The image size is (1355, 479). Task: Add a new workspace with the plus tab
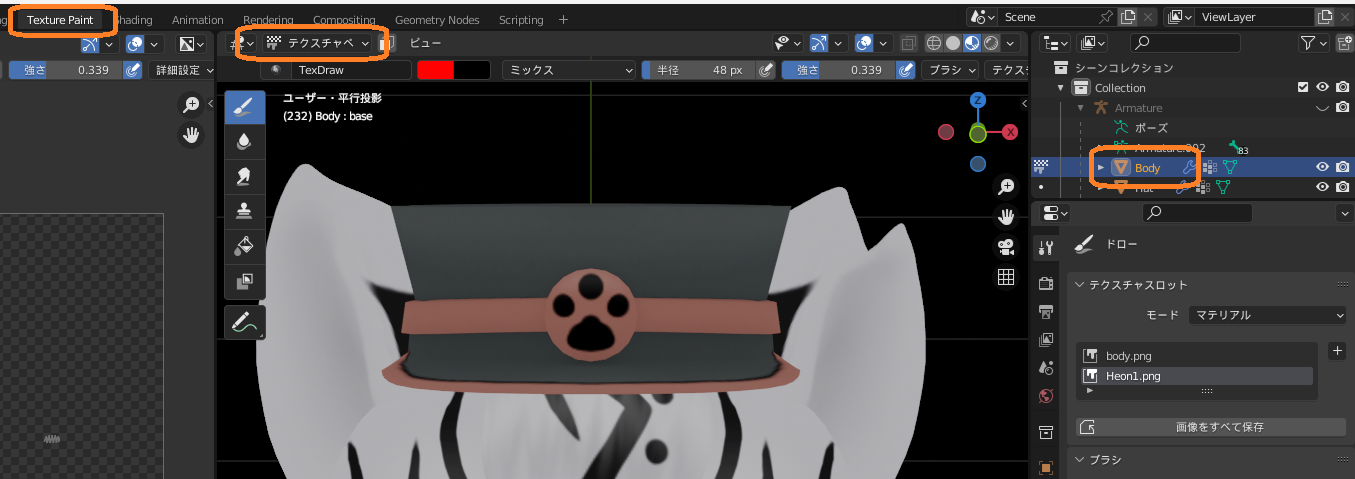point(563,19)
